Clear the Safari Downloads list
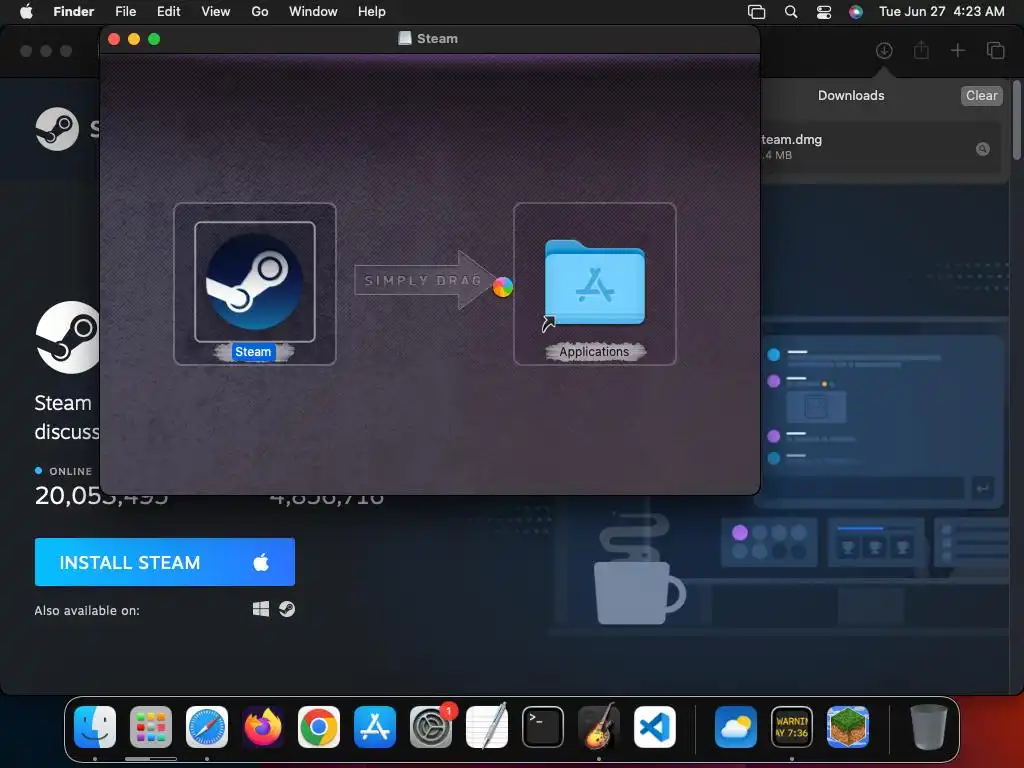1024x768 pixels. tap(981, 95)
